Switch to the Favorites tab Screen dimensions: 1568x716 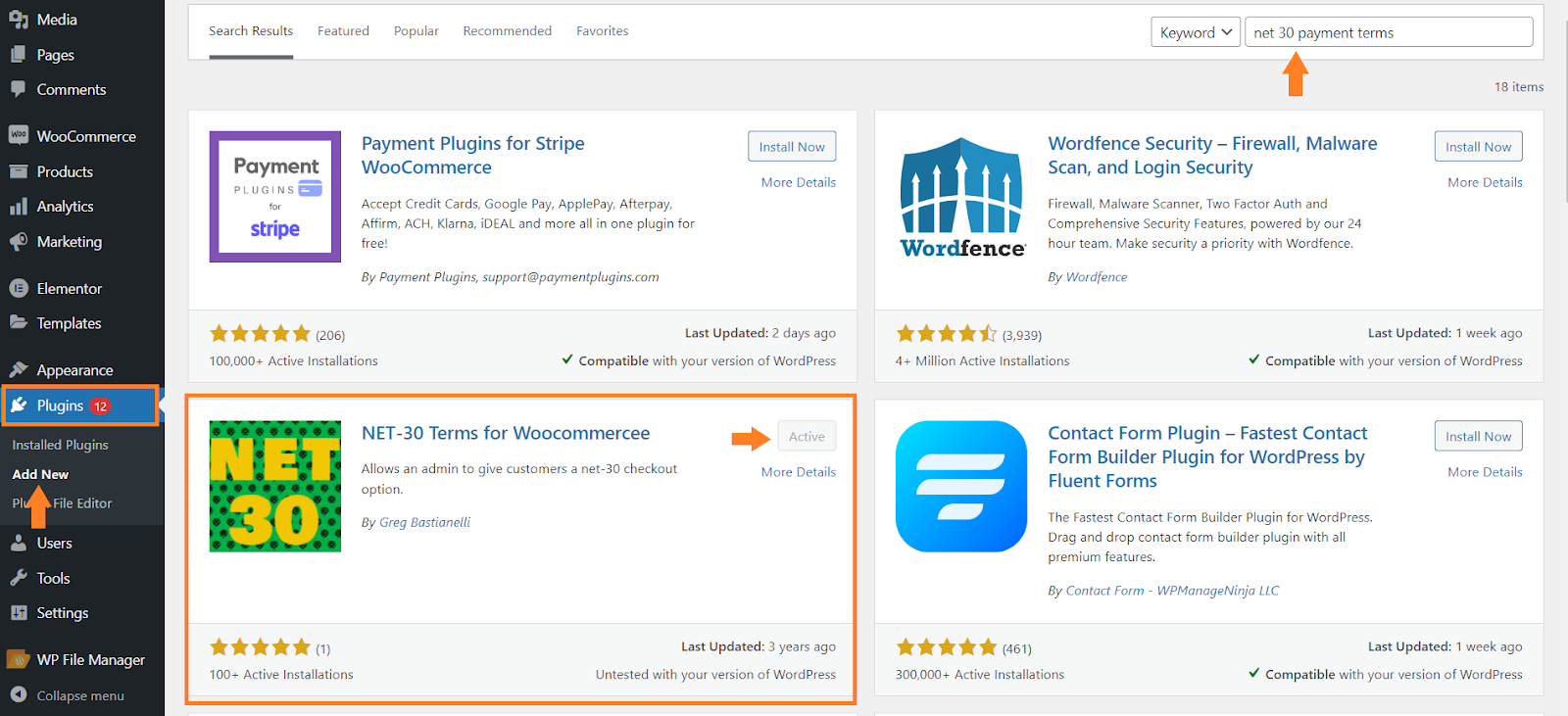pos(603,31)
